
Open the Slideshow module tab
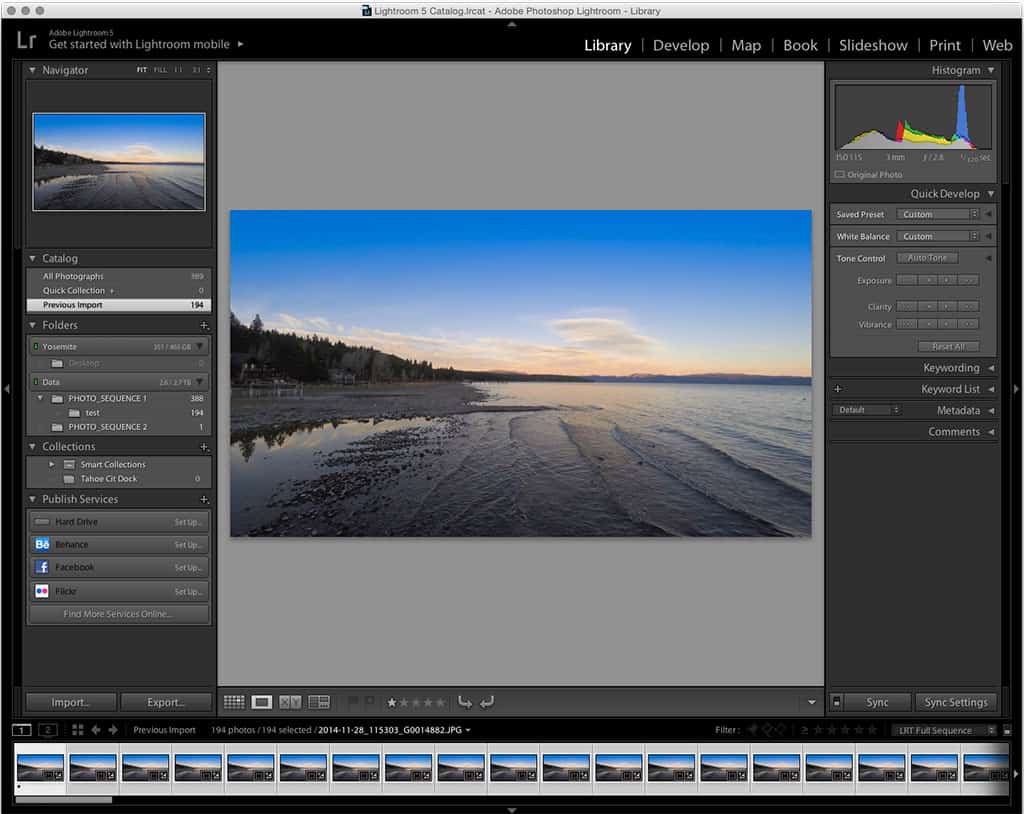873,45
